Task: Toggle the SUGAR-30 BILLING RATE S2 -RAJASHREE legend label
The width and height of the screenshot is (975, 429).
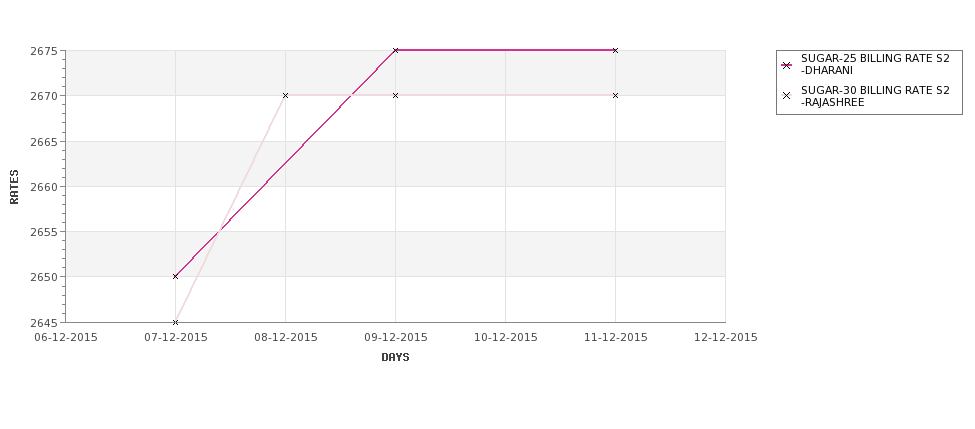Action: (x=876, y=96)
